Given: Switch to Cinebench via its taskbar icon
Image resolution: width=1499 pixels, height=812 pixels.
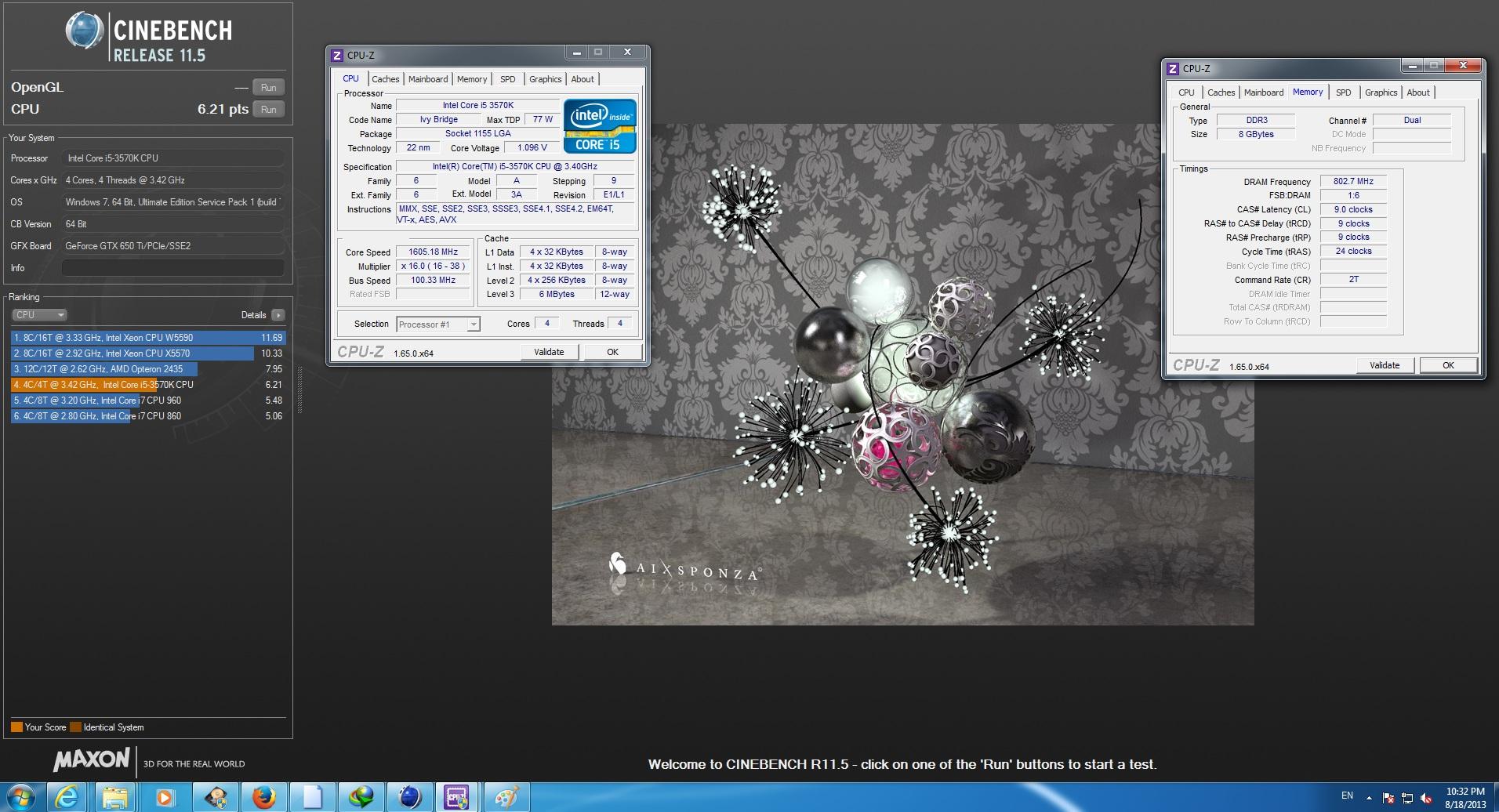Looking at the screenshot, I should [409, 797].
